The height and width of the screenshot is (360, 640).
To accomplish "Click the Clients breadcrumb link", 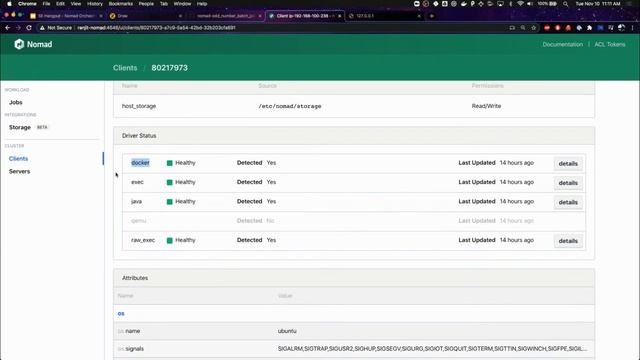I will point(125,68).
